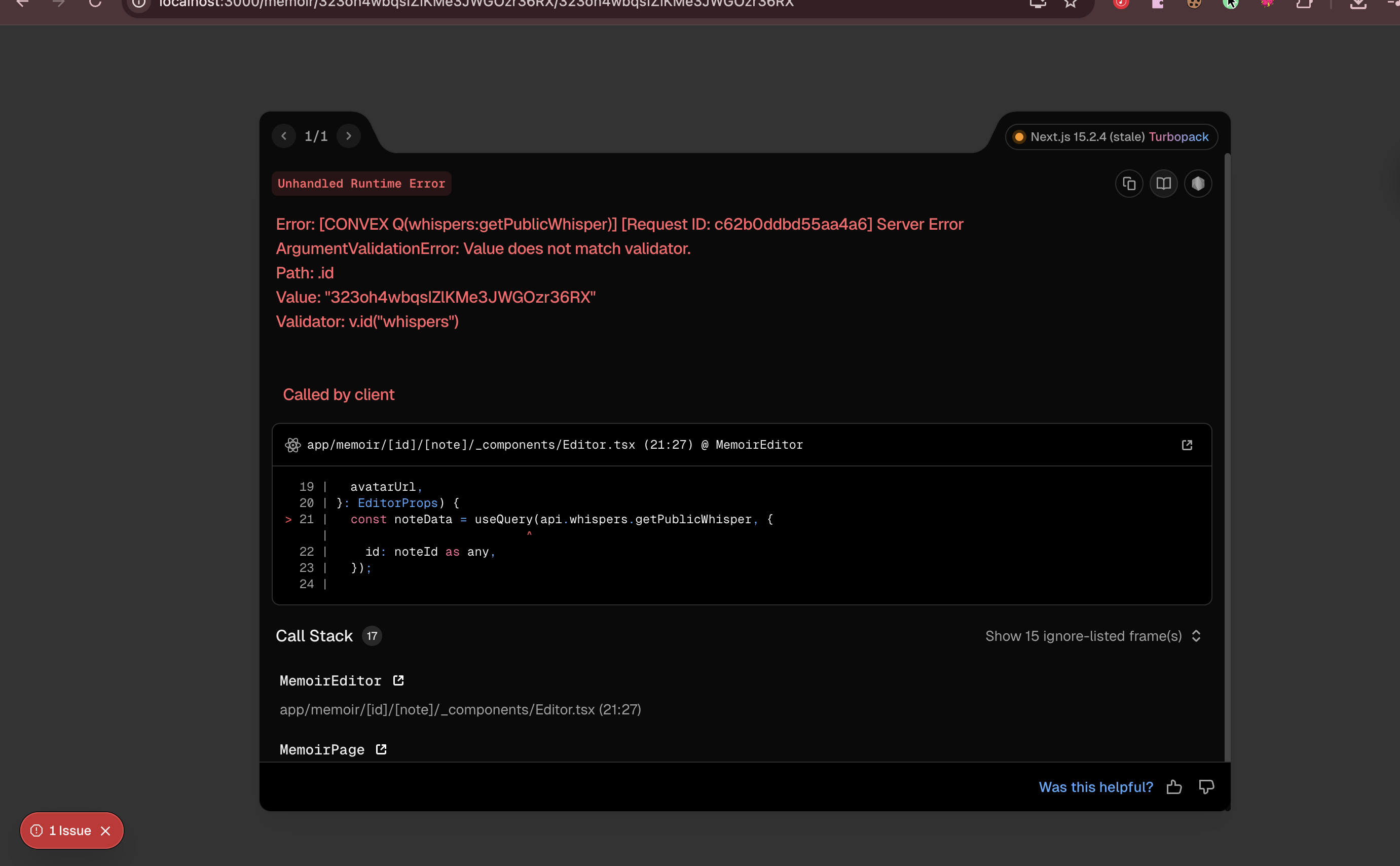1400x866 pixels.
Task: Click the ArgumentValidationError message line
Action: click(483, 248)
